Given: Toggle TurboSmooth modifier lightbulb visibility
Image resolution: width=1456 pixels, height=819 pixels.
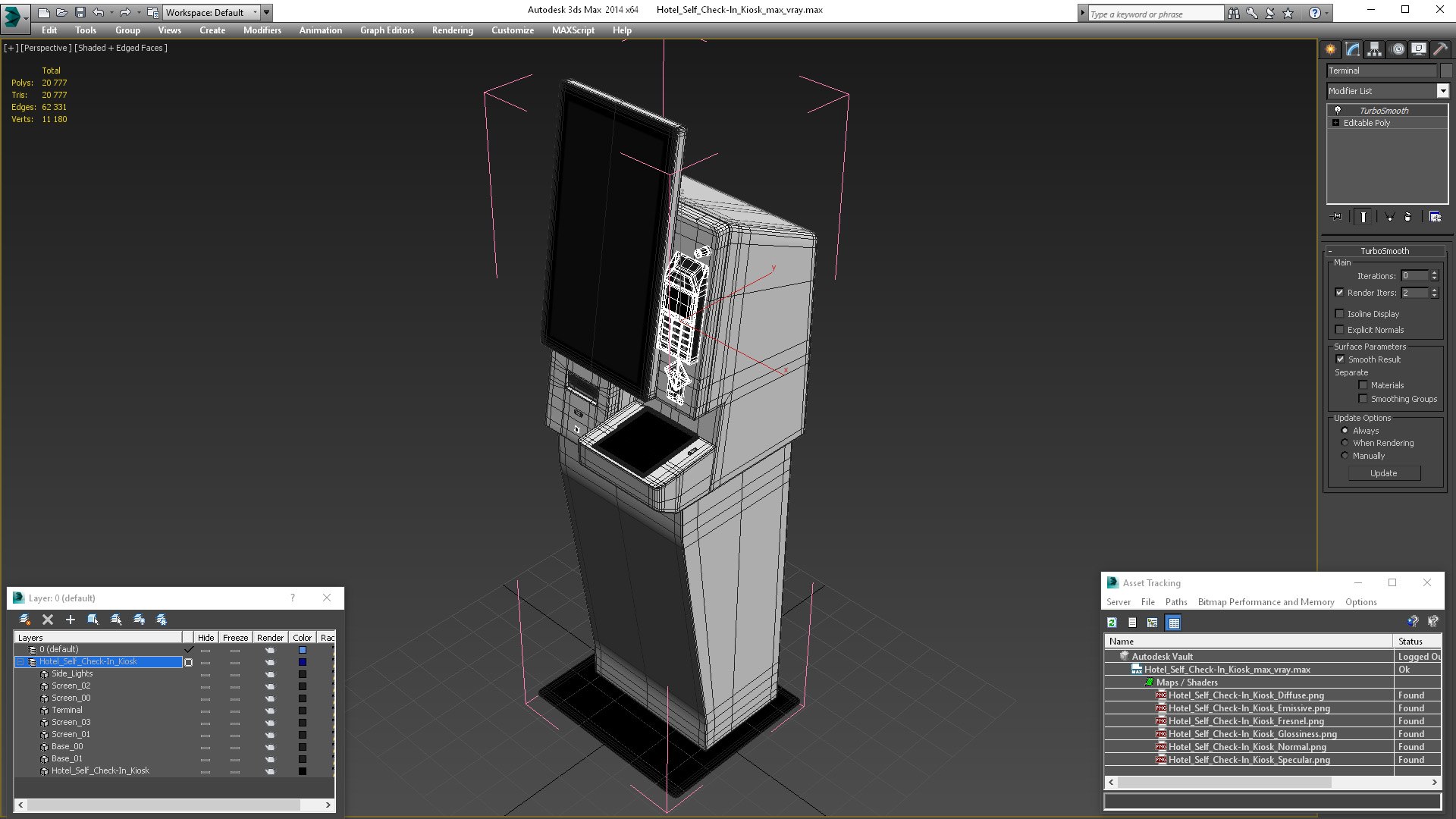Looking at the screenshot, I should click(x=1338, y=111).
